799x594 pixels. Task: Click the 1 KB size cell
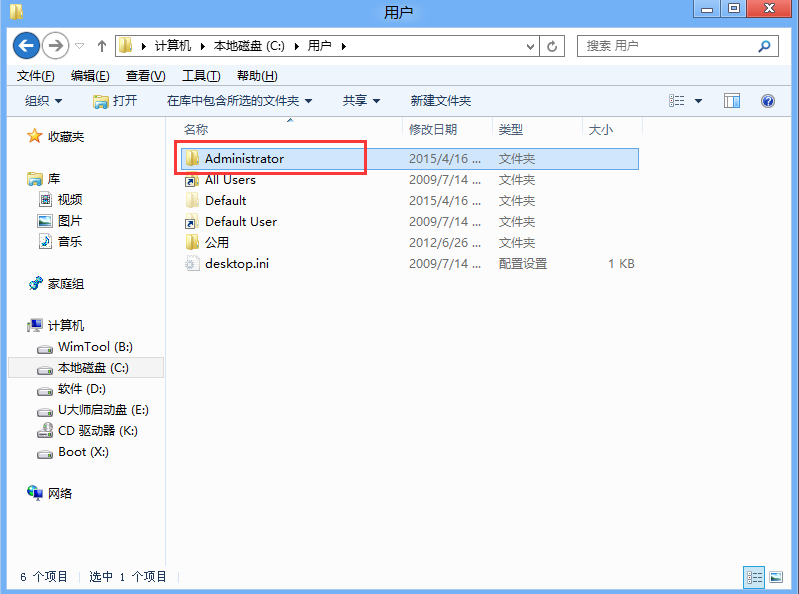(x=621, y=263)
